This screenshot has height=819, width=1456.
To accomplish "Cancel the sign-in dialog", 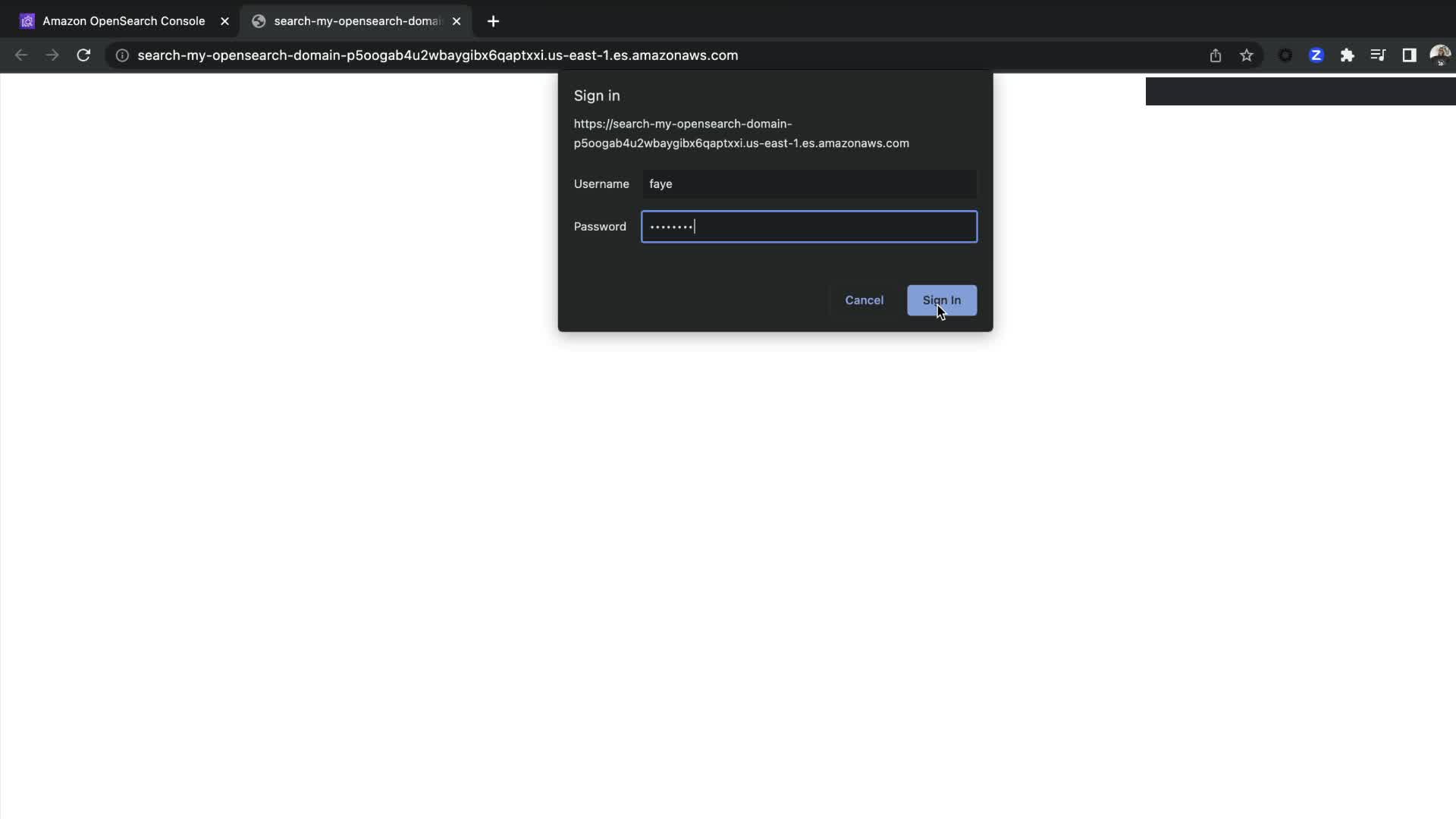I will coord(864,300).
